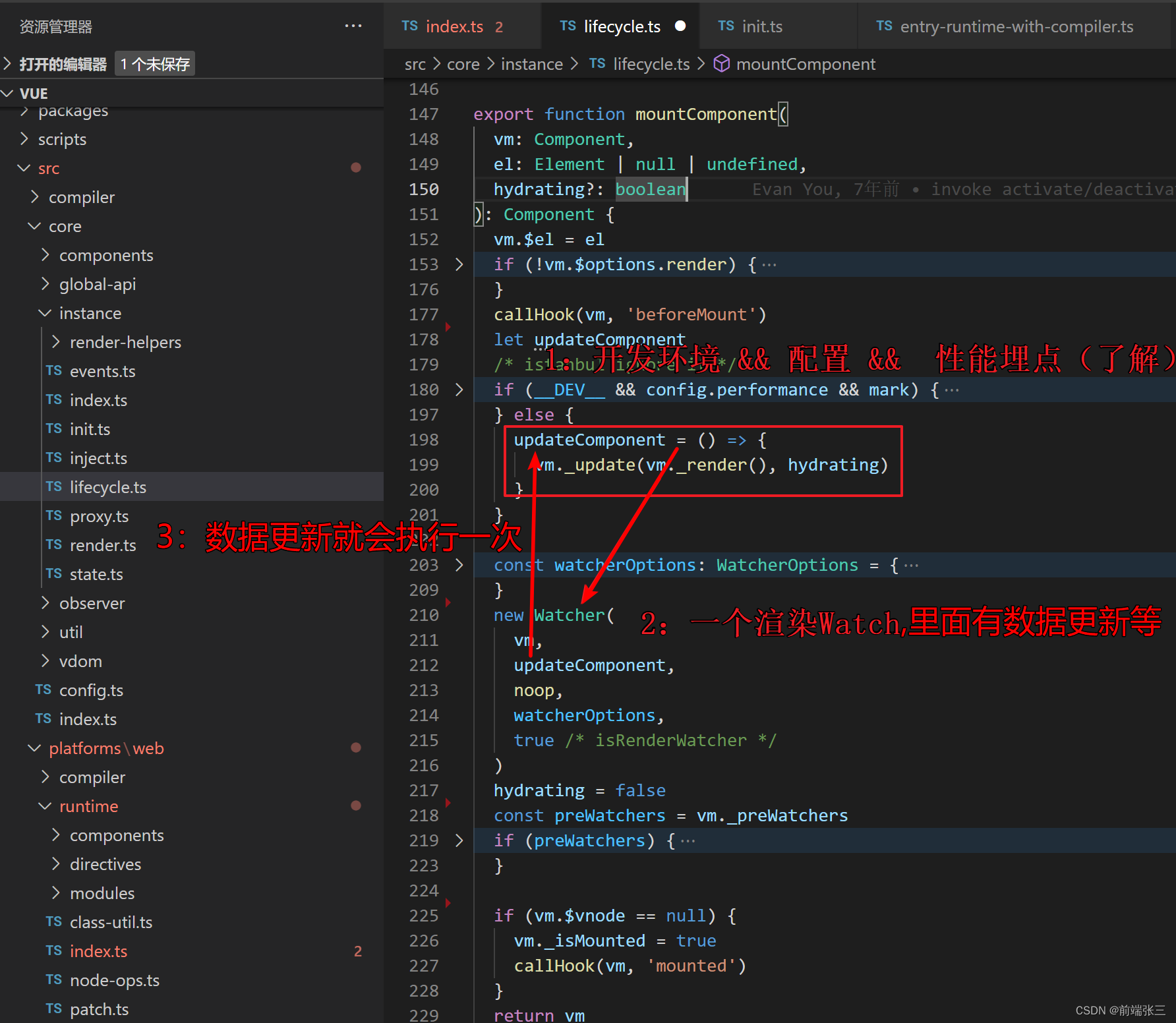Click the modified dot next to runtime folder
Viewport: 1176px width, 1023px height.
tap(356, 805)
